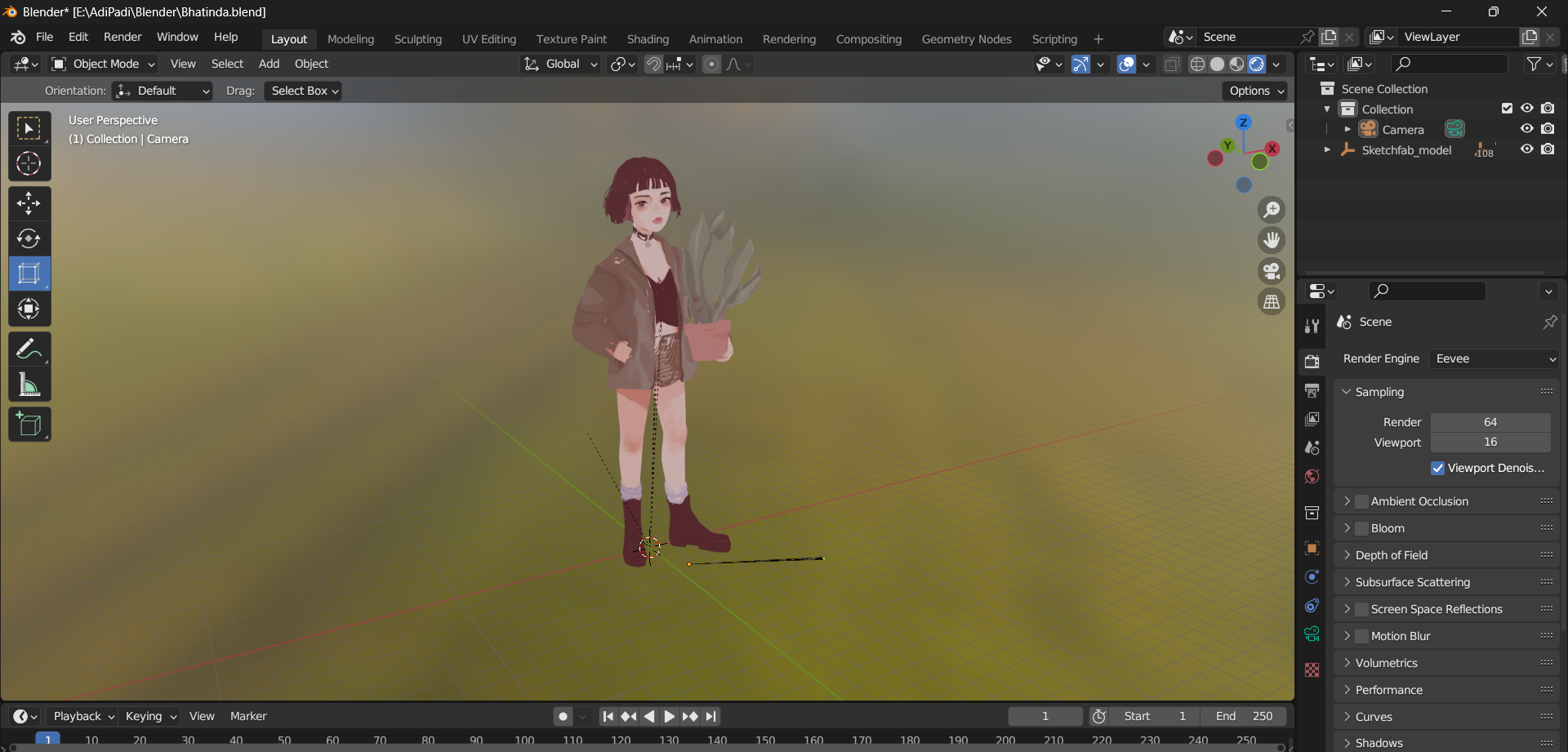Open the Output properties tab
The image size is (1568, 752).
pos(1312,390)
